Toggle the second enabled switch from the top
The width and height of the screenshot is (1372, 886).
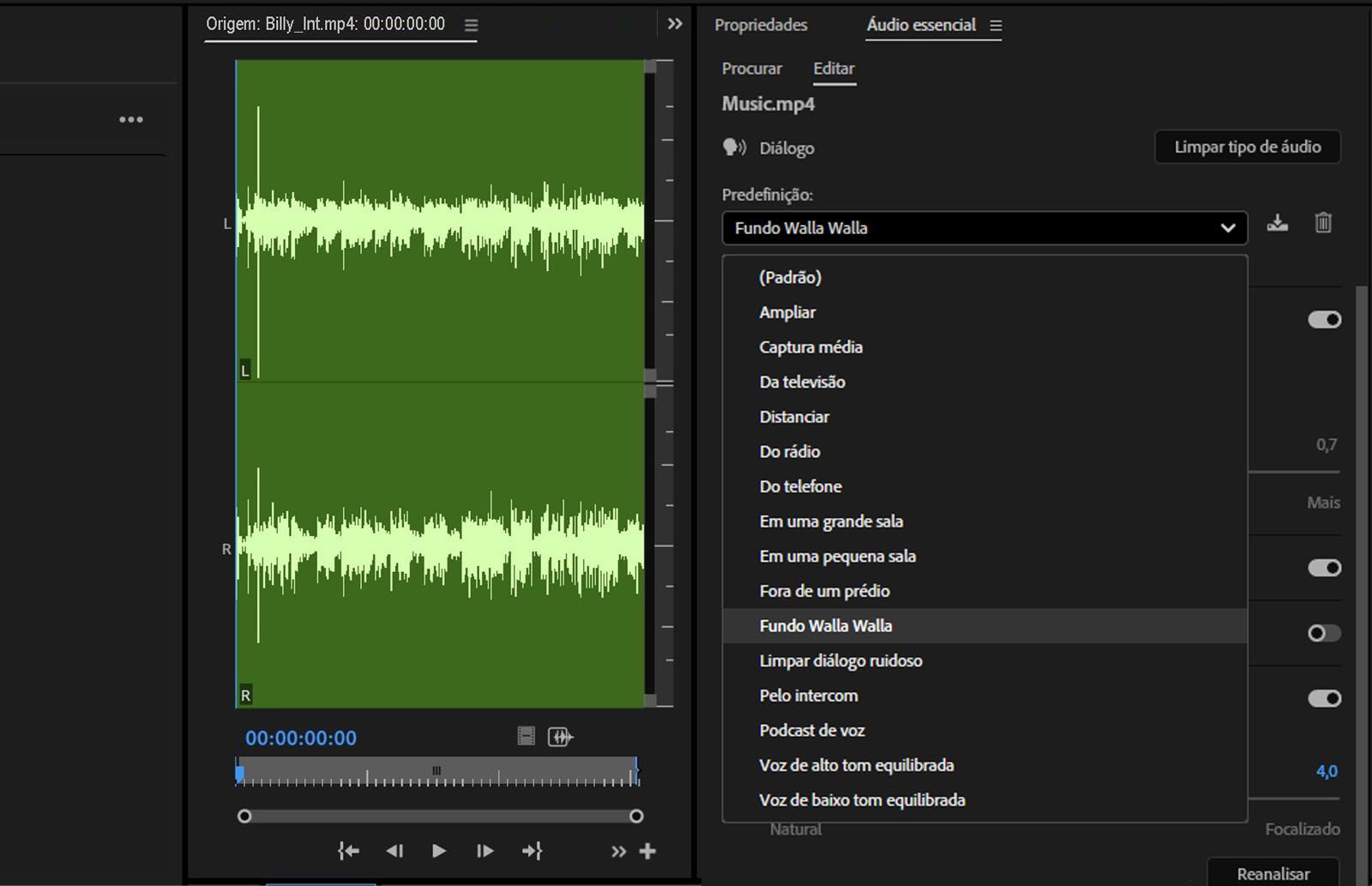(x=1324, y=568)
